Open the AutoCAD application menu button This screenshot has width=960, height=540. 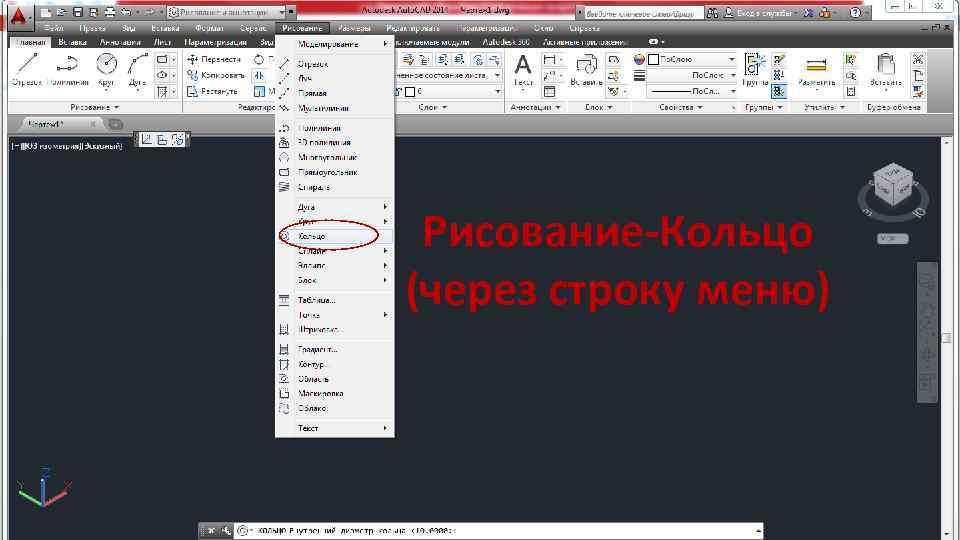tap(18, 17)
